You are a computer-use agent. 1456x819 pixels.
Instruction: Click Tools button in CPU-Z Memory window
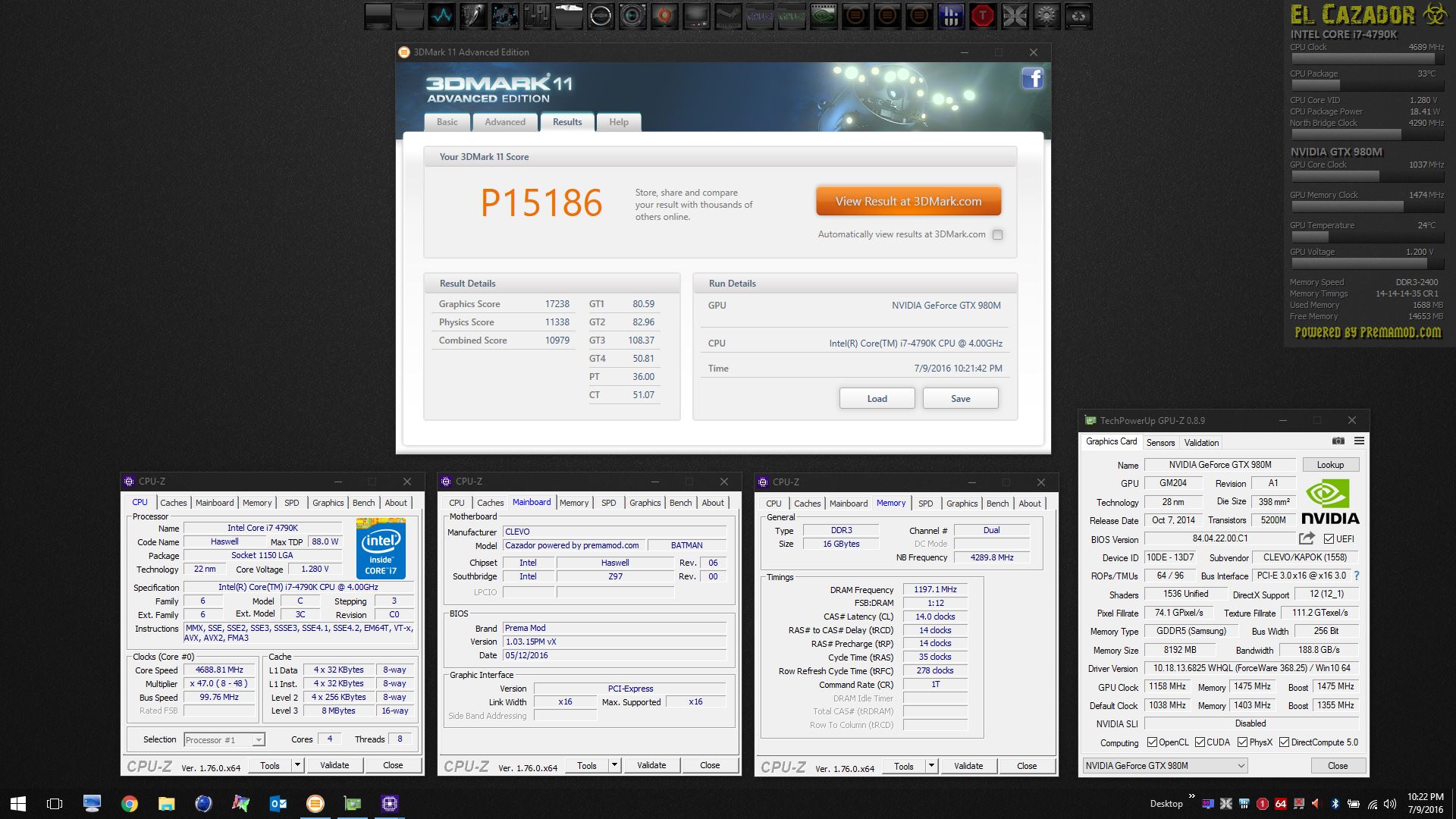click(903, 767)
